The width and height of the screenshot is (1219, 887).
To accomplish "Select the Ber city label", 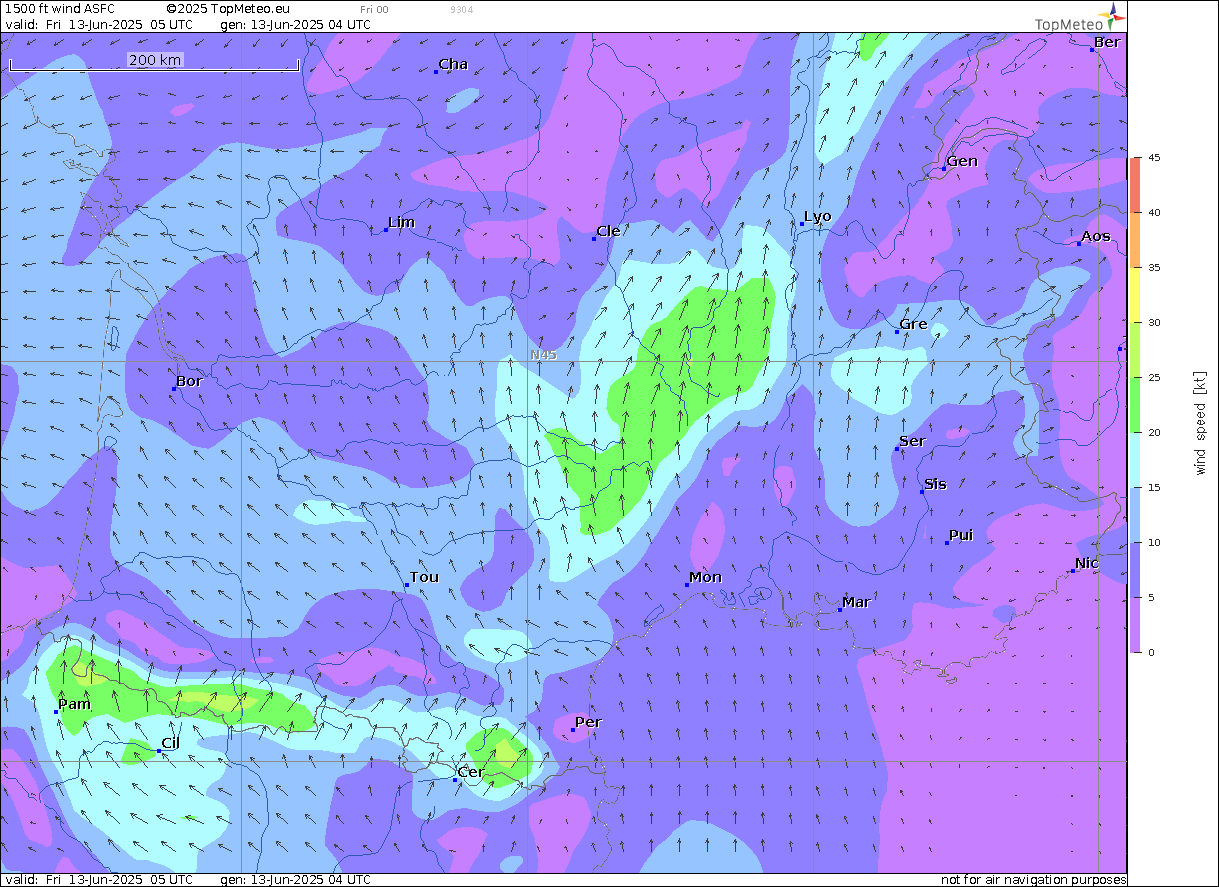I will 1107,42.
